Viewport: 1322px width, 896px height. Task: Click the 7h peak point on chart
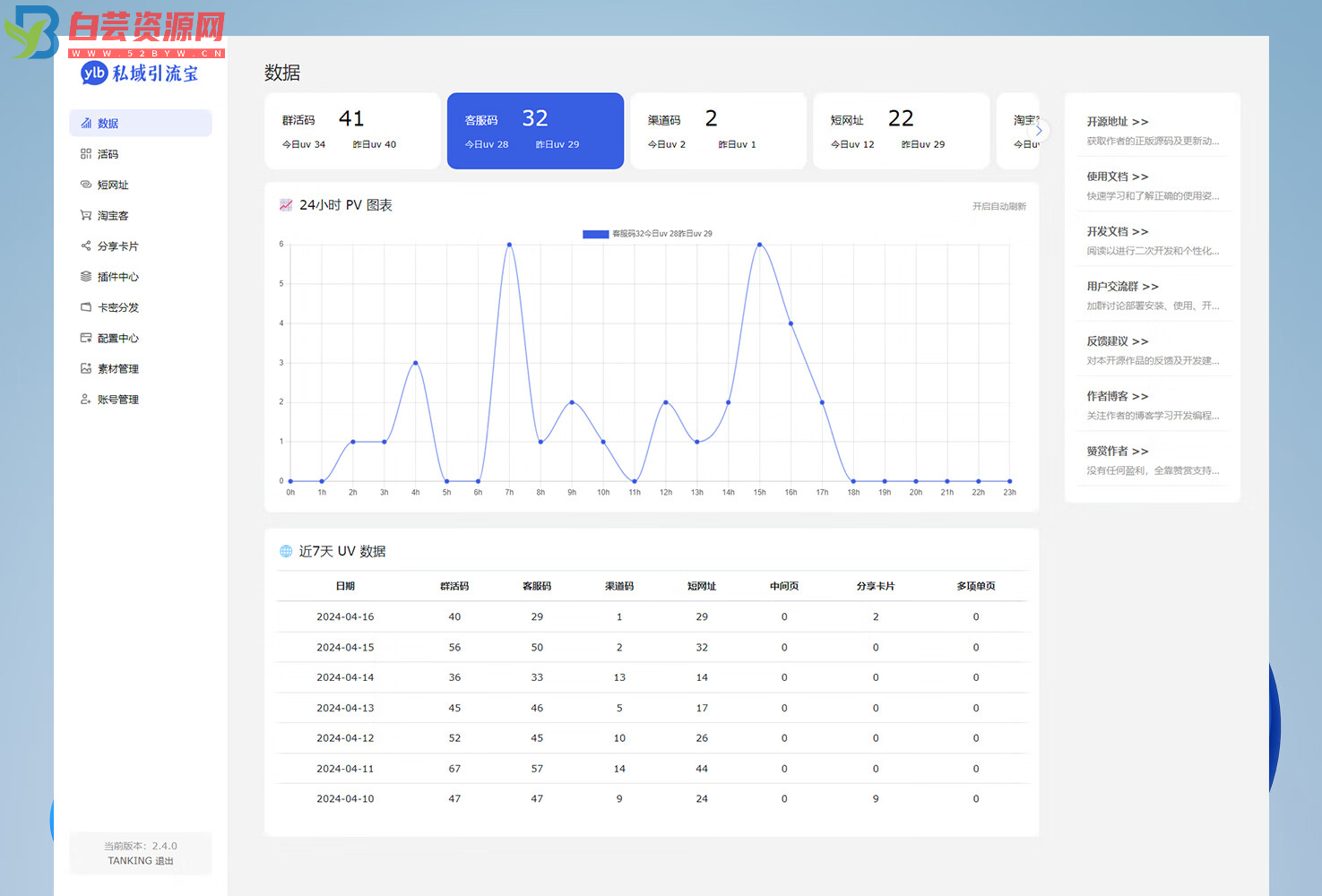(509, 245)
